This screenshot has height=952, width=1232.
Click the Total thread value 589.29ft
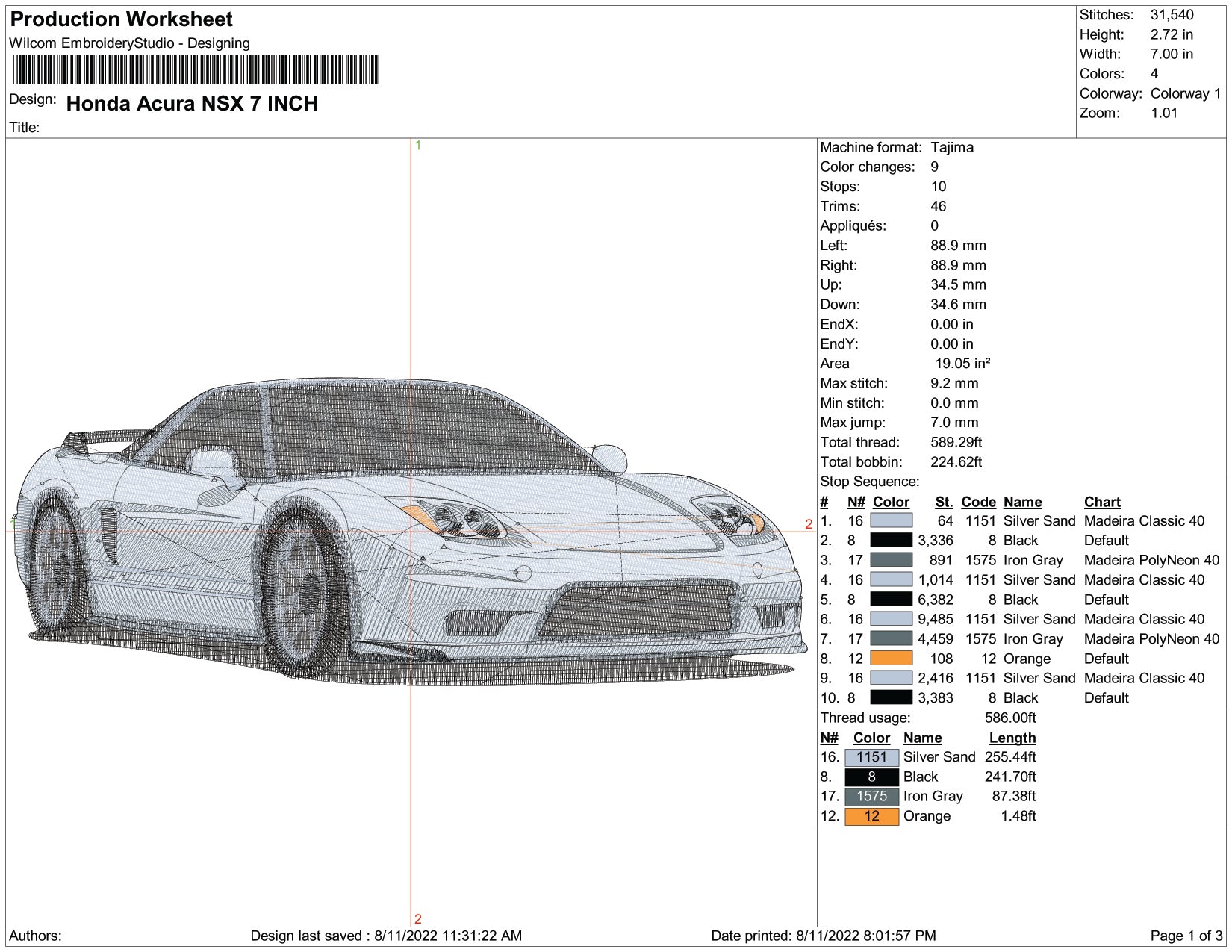pos(956,442)
